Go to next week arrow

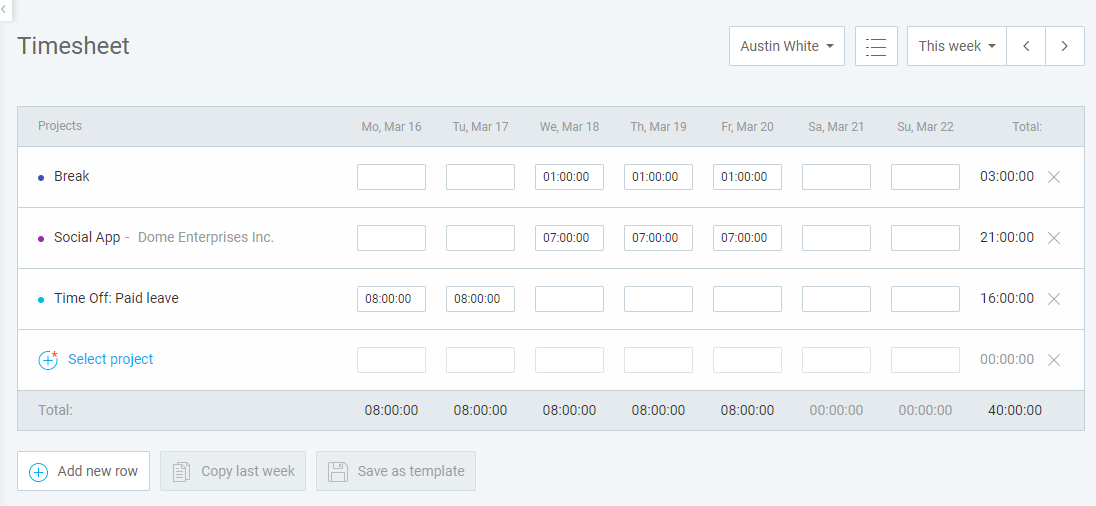click(x=1065, y=46)
